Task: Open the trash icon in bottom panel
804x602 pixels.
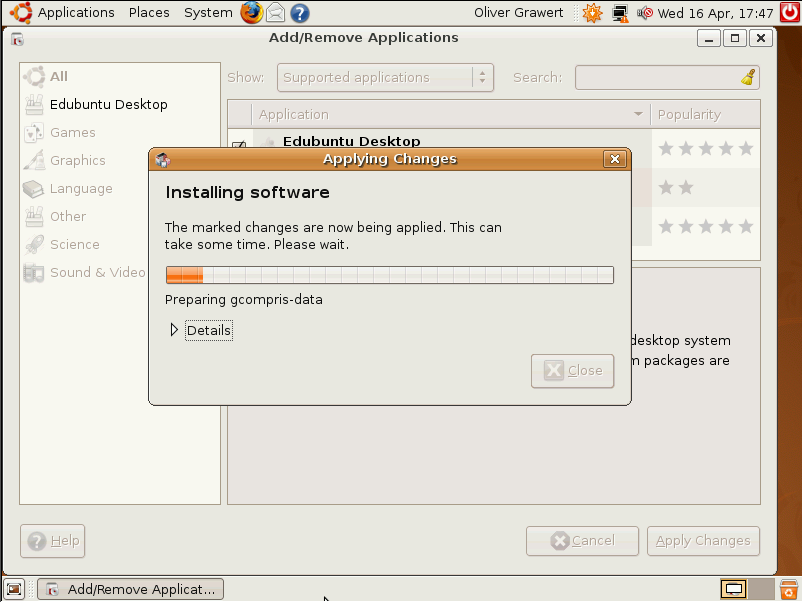Action: (789, 589)
